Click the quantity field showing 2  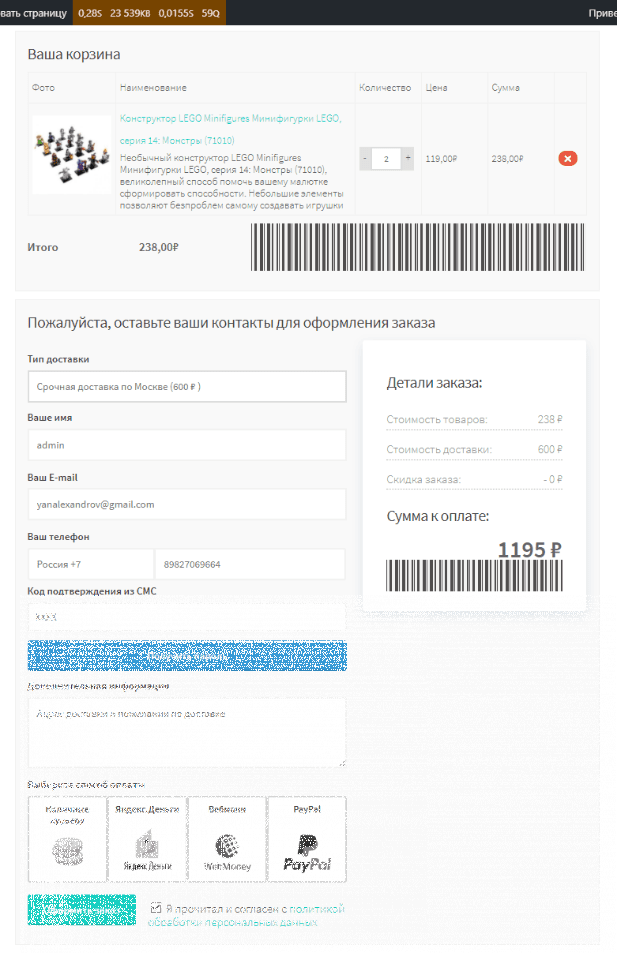coord(386,158)
